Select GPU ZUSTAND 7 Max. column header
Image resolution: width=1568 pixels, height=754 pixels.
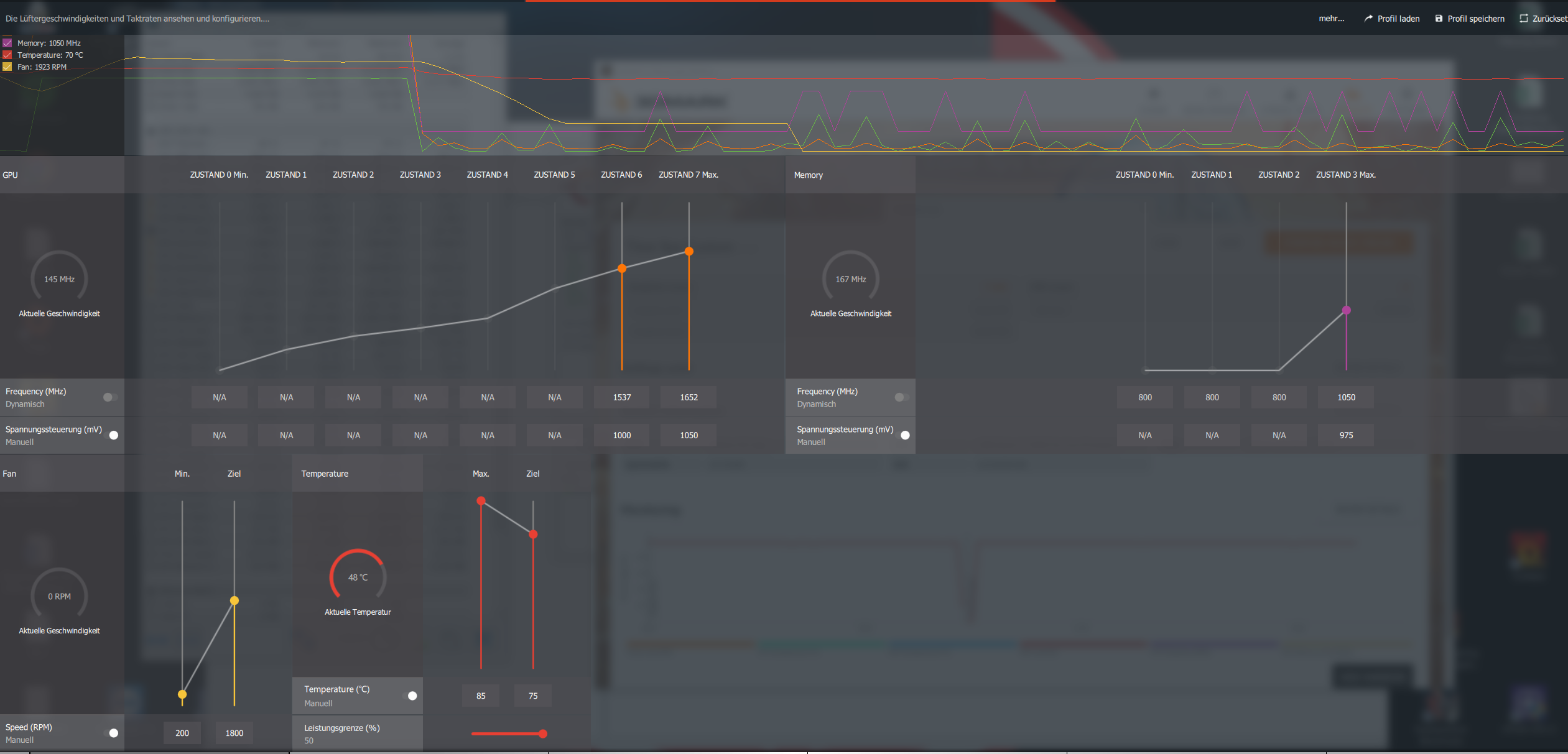(689, 175)
